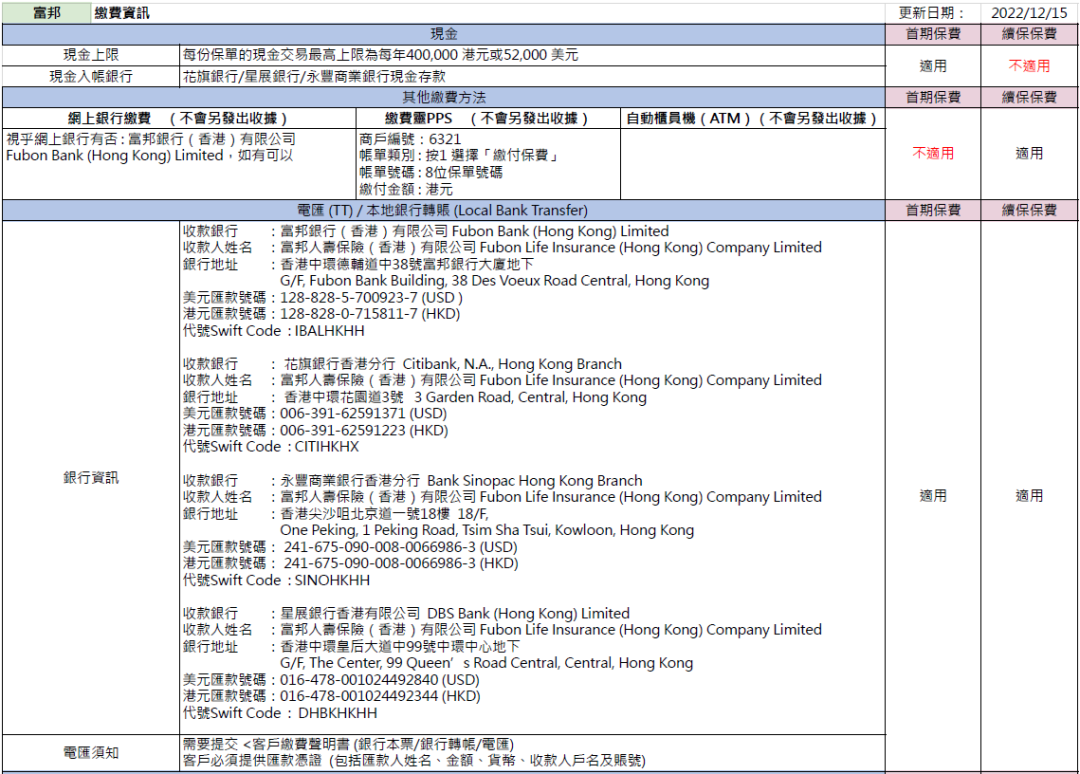This screenshot has height=774, width=1080.
Task: Click 帳單號碼：8位保單號碼 line
Action: coord(430,172)
